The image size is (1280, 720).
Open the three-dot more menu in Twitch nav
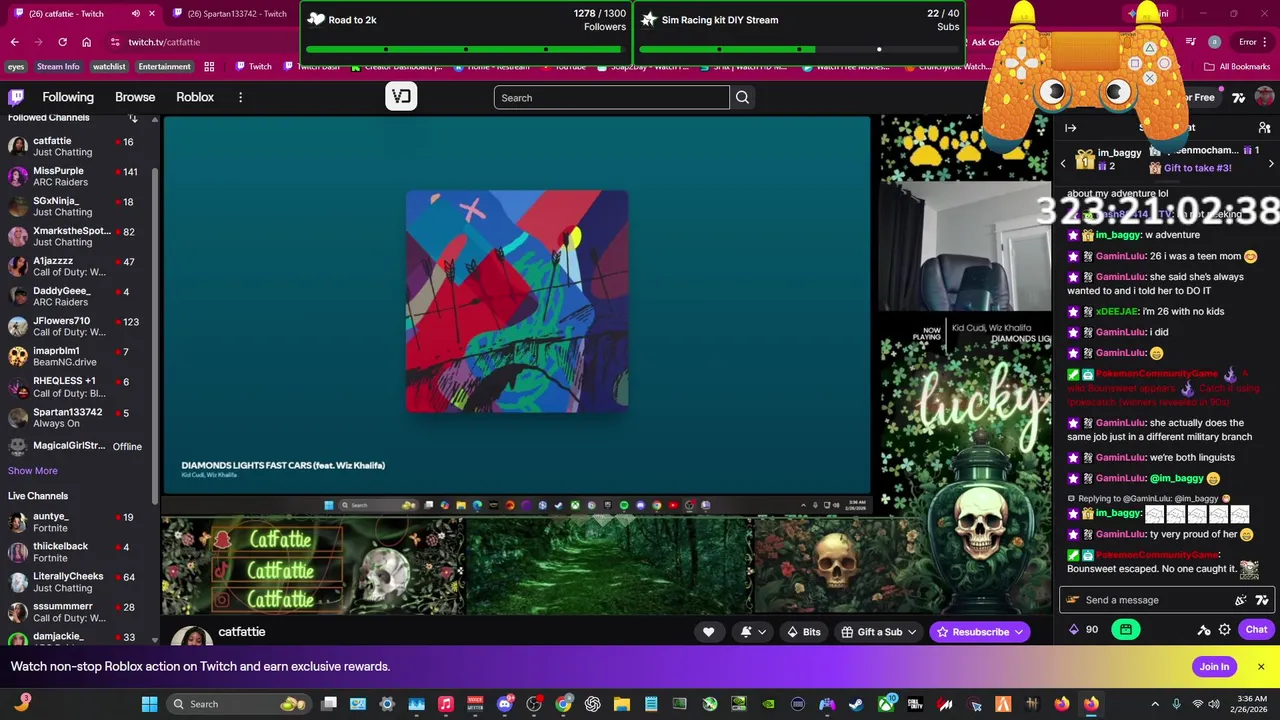tap(240, 97)
